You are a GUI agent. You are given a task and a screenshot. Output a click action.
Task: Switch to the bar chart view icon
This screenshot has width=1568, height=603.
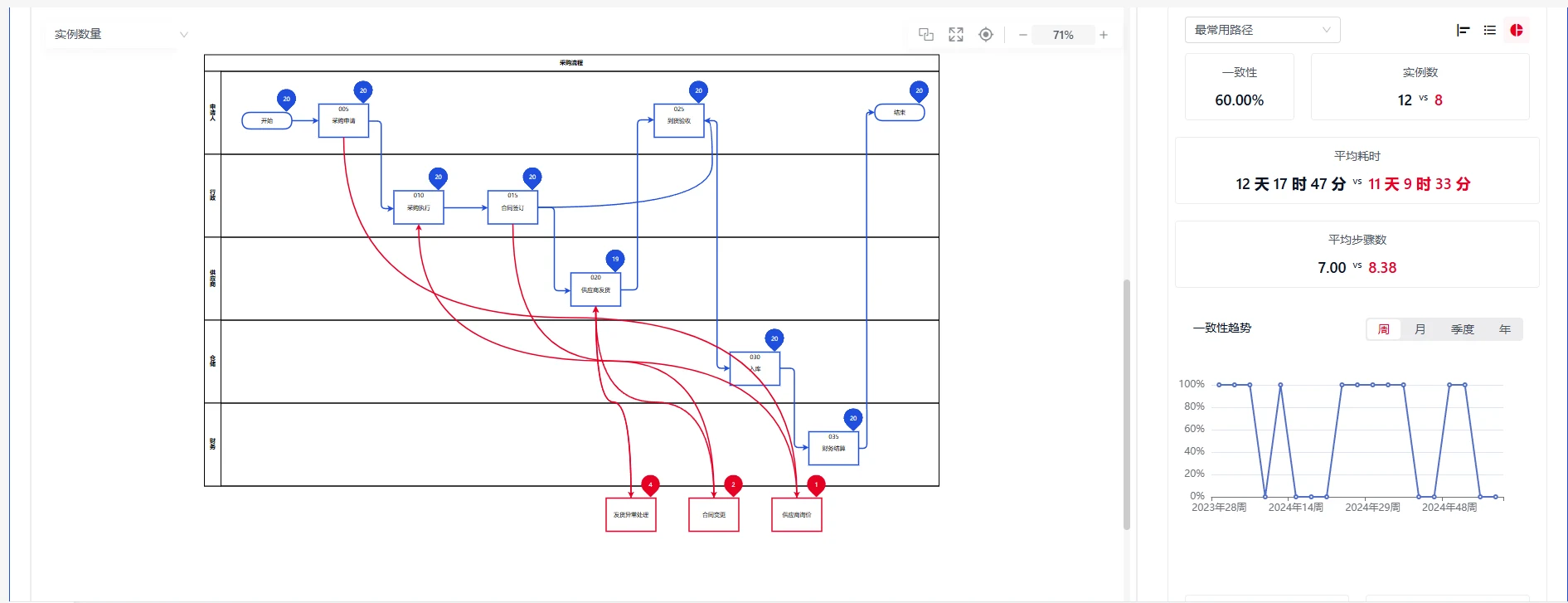coord(1464,30)
